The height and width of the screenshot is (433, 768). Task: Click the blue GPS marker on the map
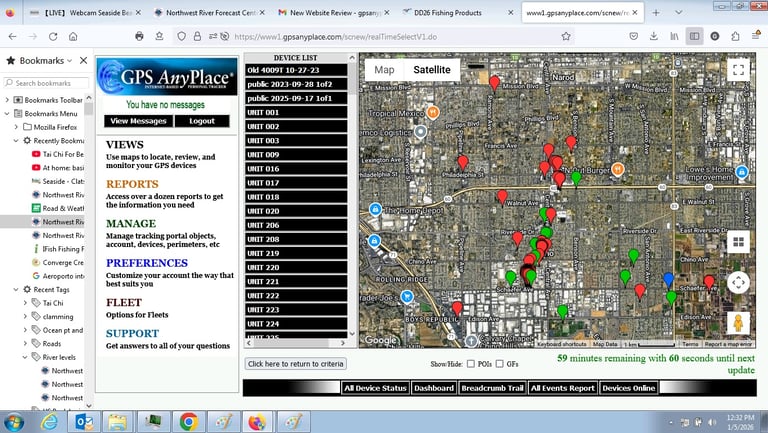click(668, 280)
